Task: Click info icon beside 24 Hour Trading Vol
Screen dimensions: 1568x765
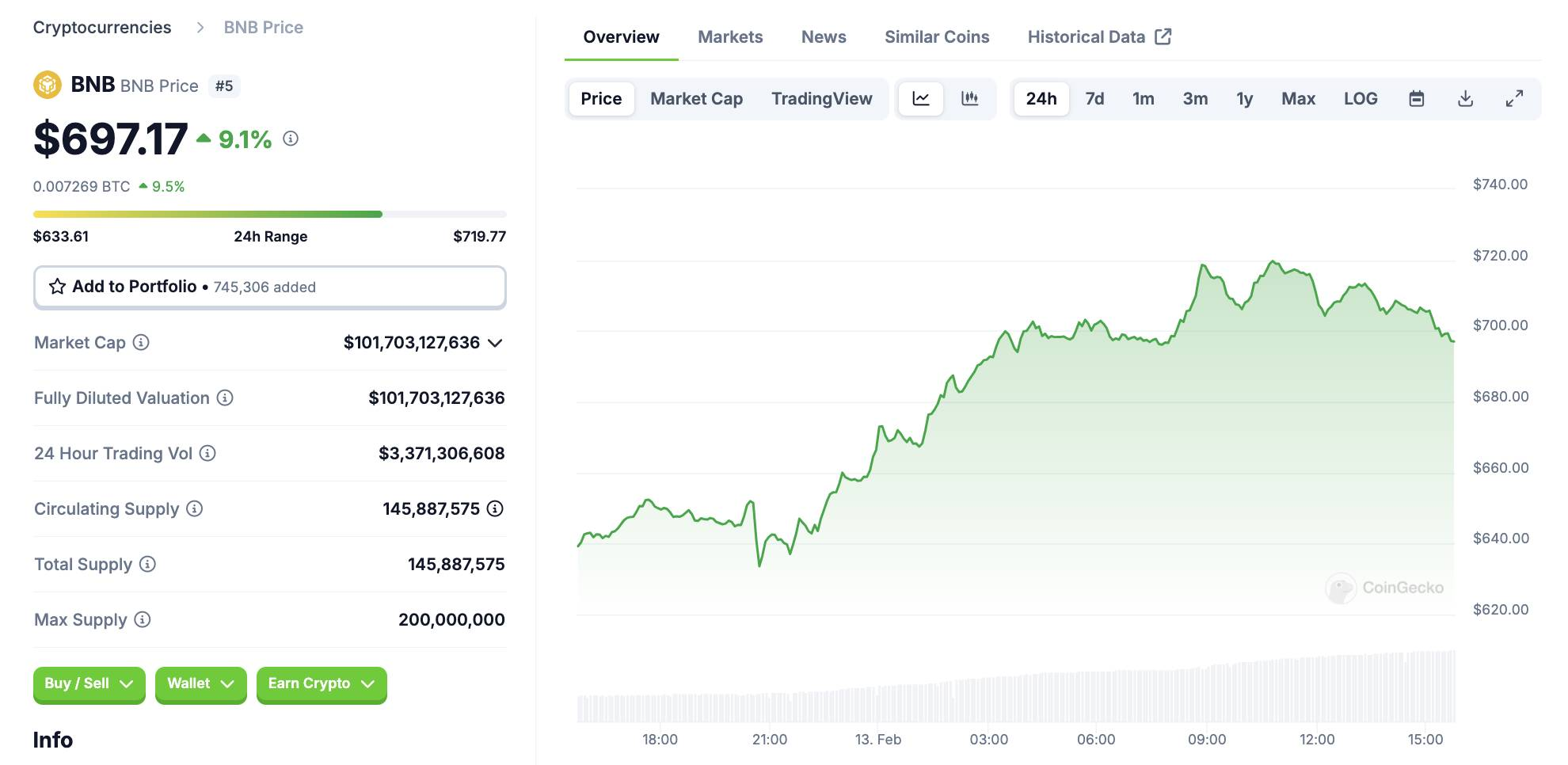Action: point(207,453)
